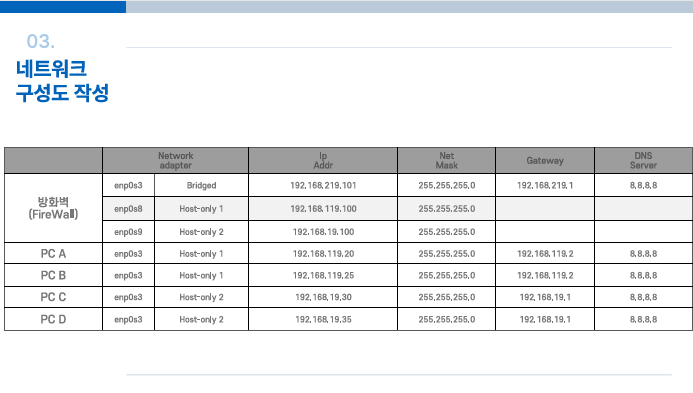Click the "Bridged" adapter type cell
Image resolution: width=693 pixels, height=393 pixels.
tap(201, 185)
